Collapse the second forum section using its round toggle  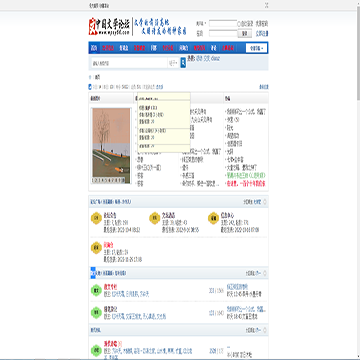265,273
